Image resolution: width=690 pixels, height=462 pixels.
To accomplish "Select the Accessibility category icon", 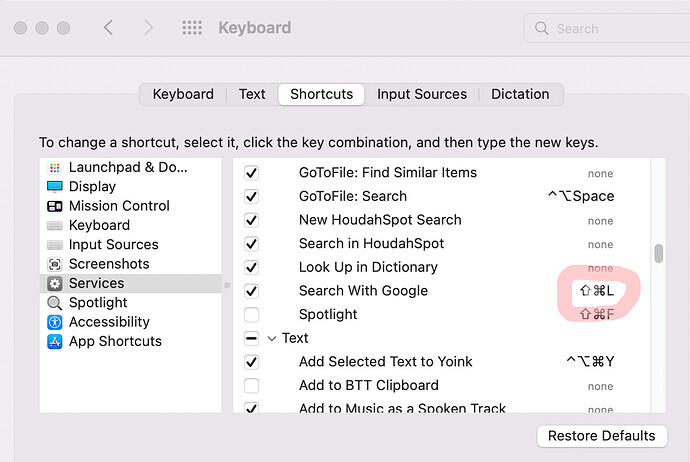I will 55,323.
